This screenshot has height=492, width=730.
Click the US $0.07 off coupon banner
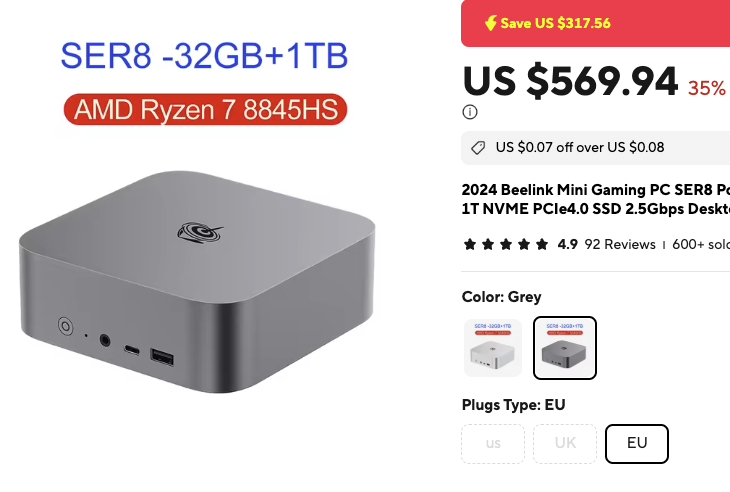(x=595, y=148)
